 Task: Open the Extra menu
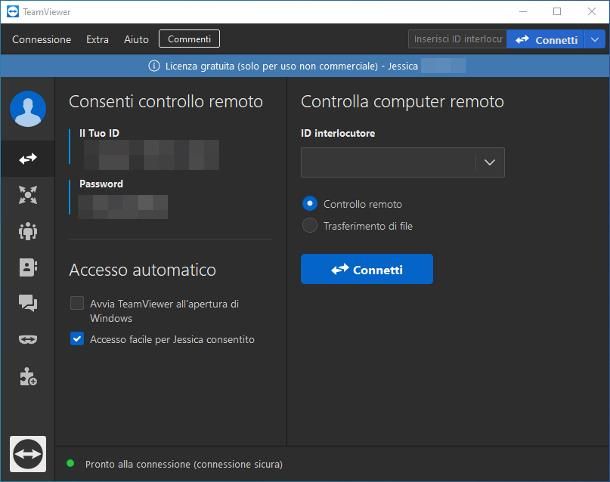pyautogui.click(x=97, y=39)
